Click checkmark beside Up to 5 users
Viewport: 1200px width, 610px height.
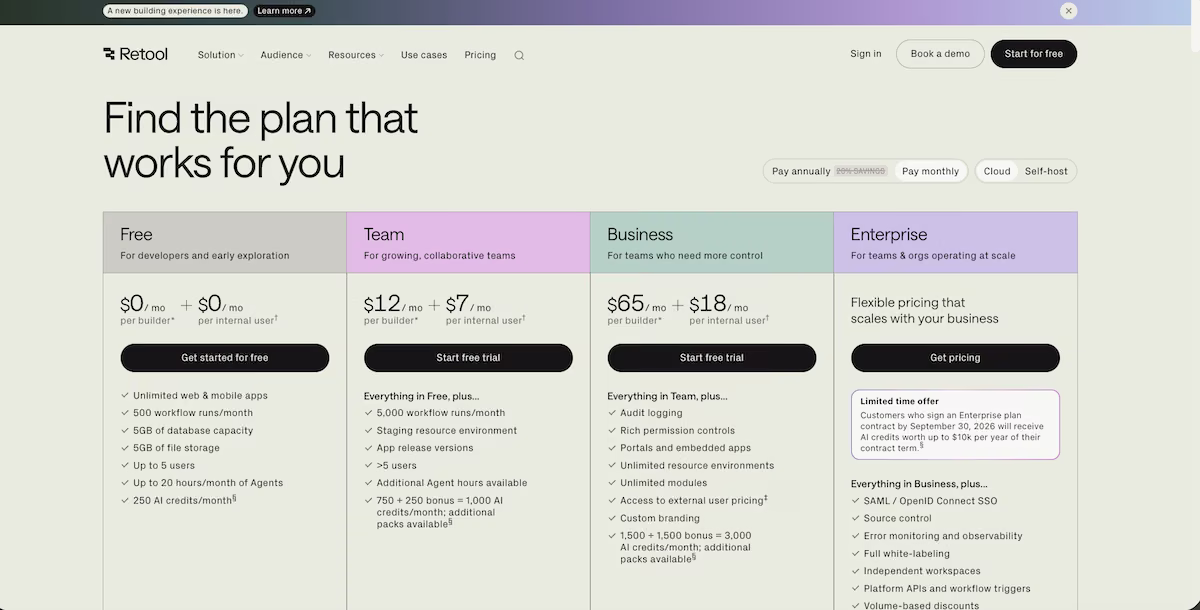coord(125,466)
